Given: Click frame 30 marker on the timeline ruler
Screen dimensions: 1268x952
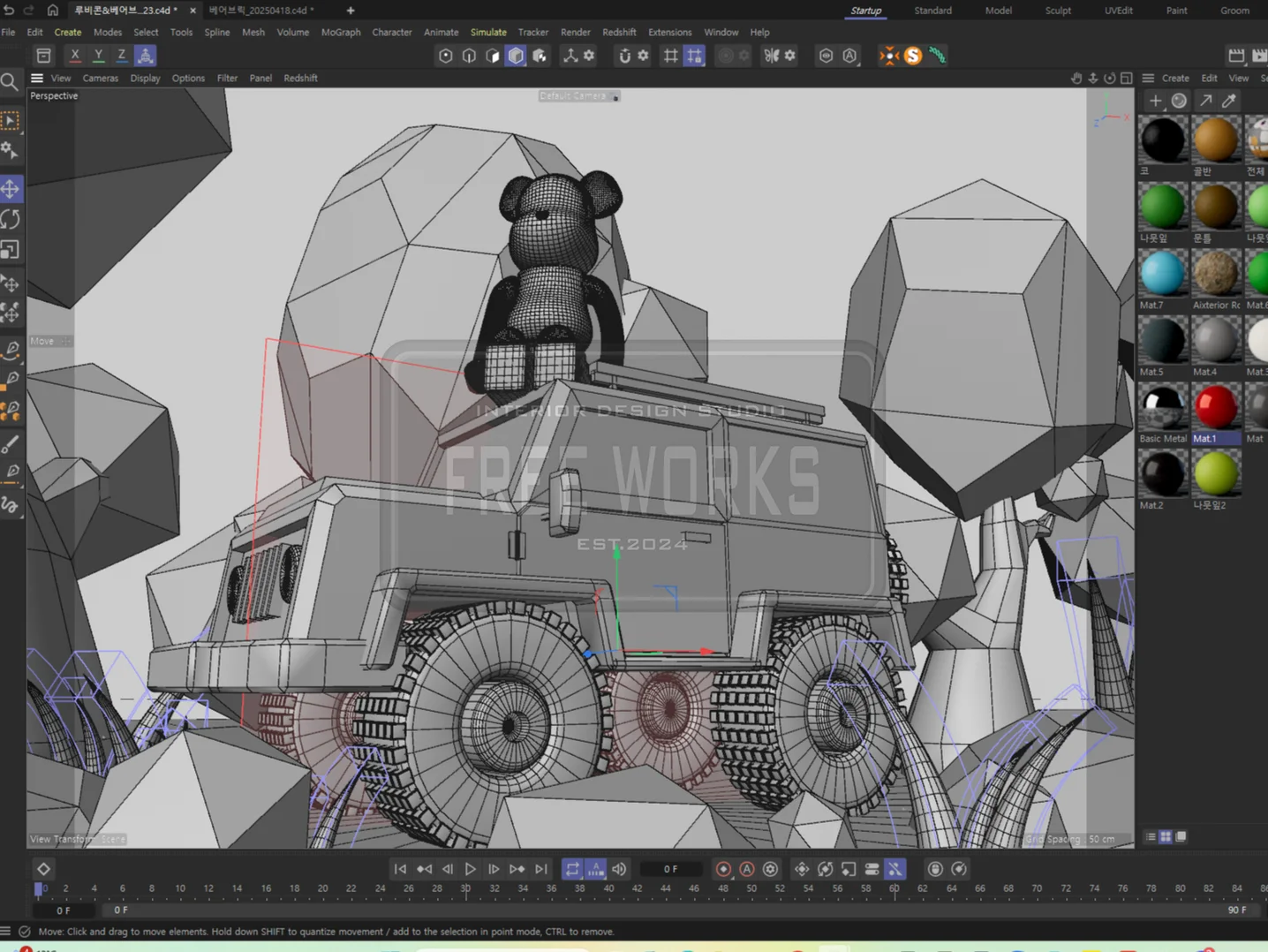Looking at the screenshot, I should coord(465,888).
